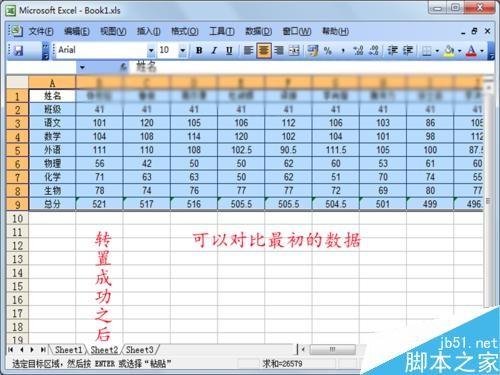Select the cell containing 姓名

coord(52,96)
